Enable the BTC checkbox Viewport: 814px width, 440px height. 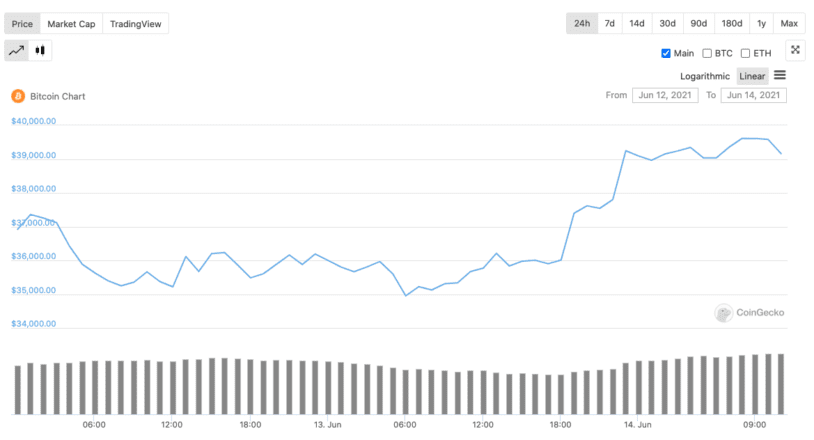pyautogui.click(x=707, y=53)
